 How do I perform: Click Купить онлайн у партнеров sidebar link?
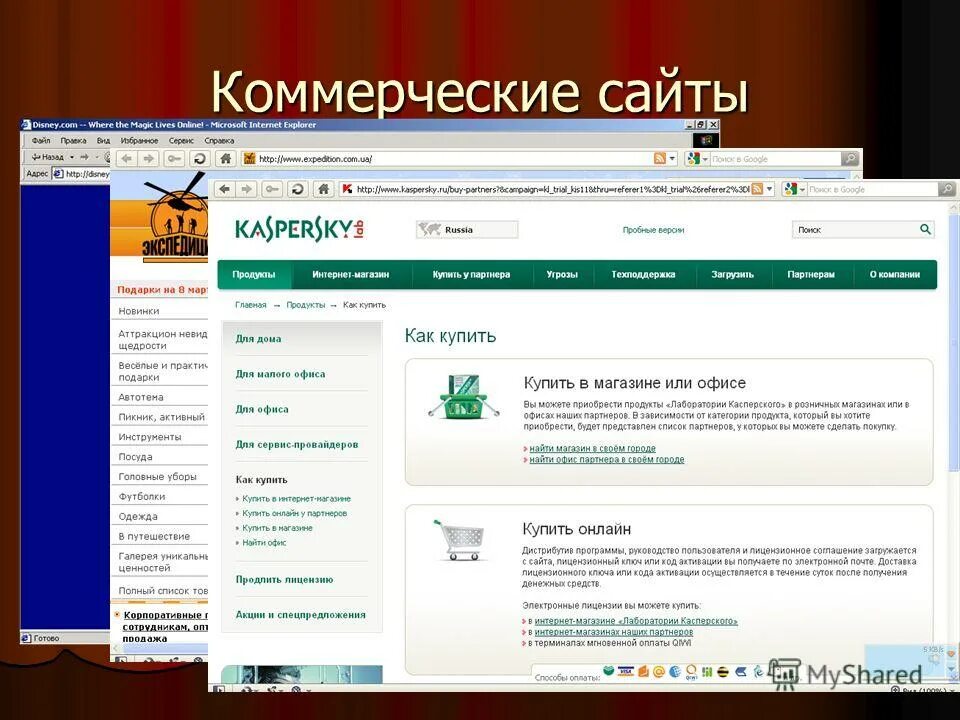(x=294, y=514)
